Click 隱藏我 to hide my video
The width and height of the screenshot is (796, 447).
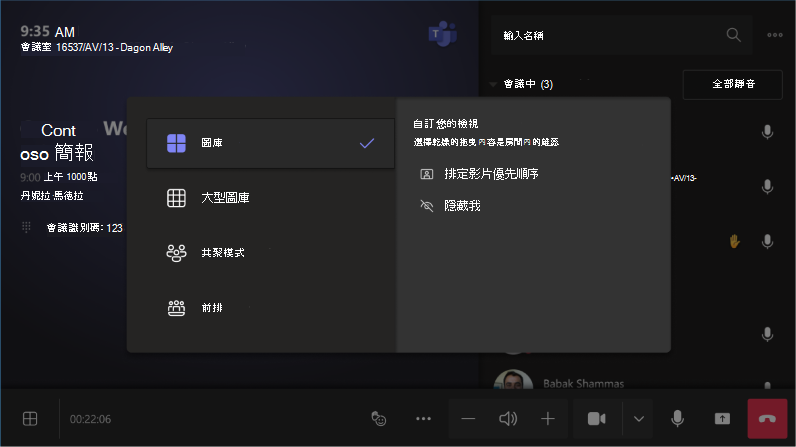pyautogui.click(x=450, y=205)
